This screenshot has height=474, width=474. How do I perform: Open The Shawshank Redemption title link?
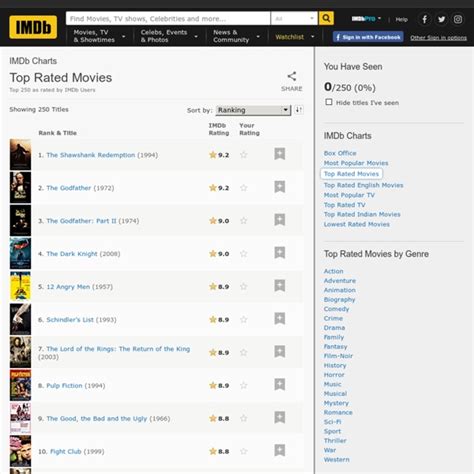[91, 155]
